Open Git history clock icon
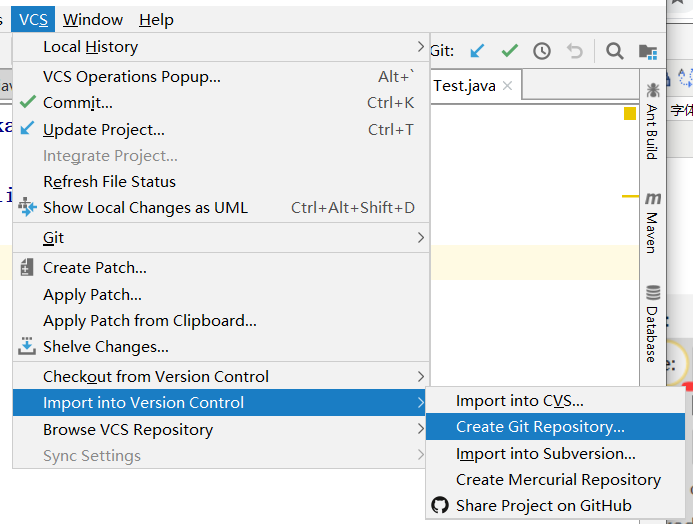693x524 pixels. (x=542, y=51)
